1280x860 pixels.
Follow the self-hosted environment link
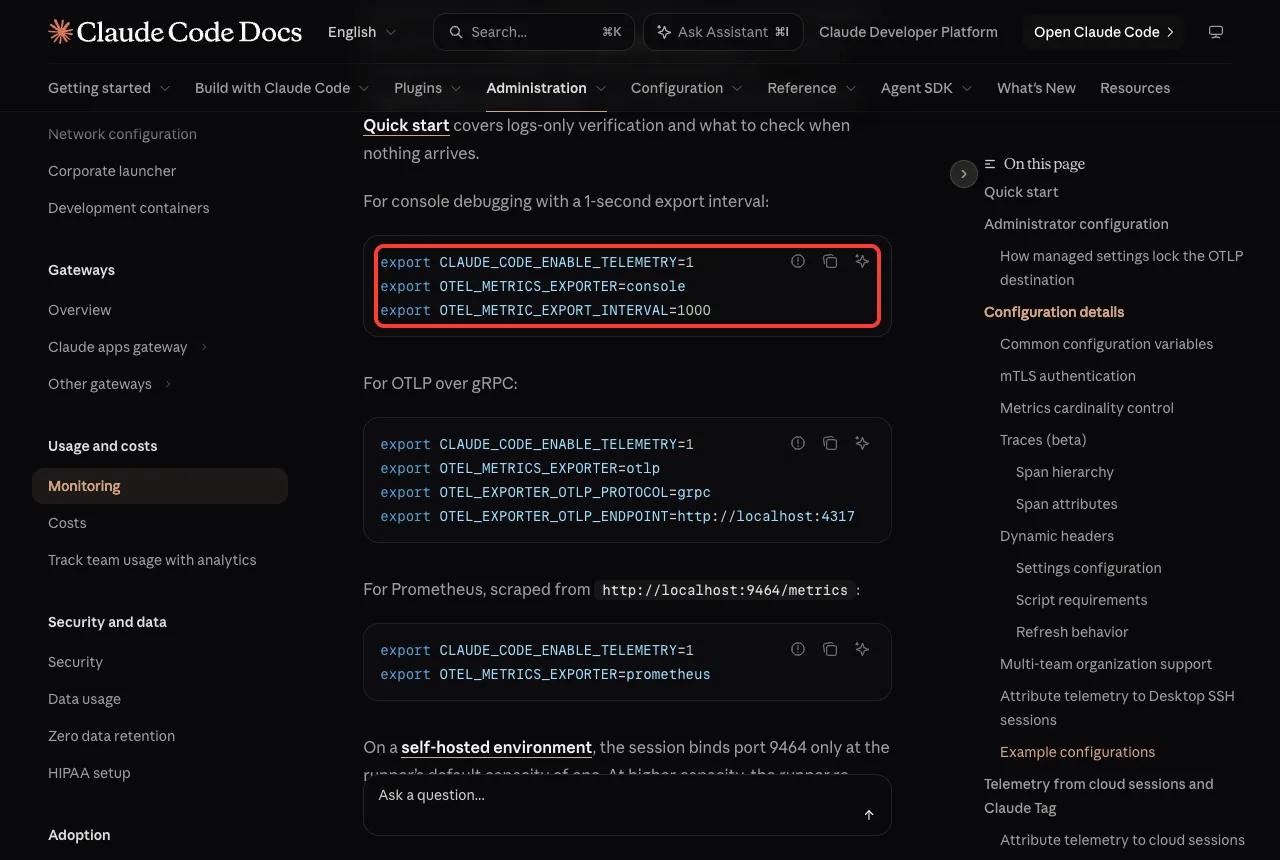click(497, 747)
